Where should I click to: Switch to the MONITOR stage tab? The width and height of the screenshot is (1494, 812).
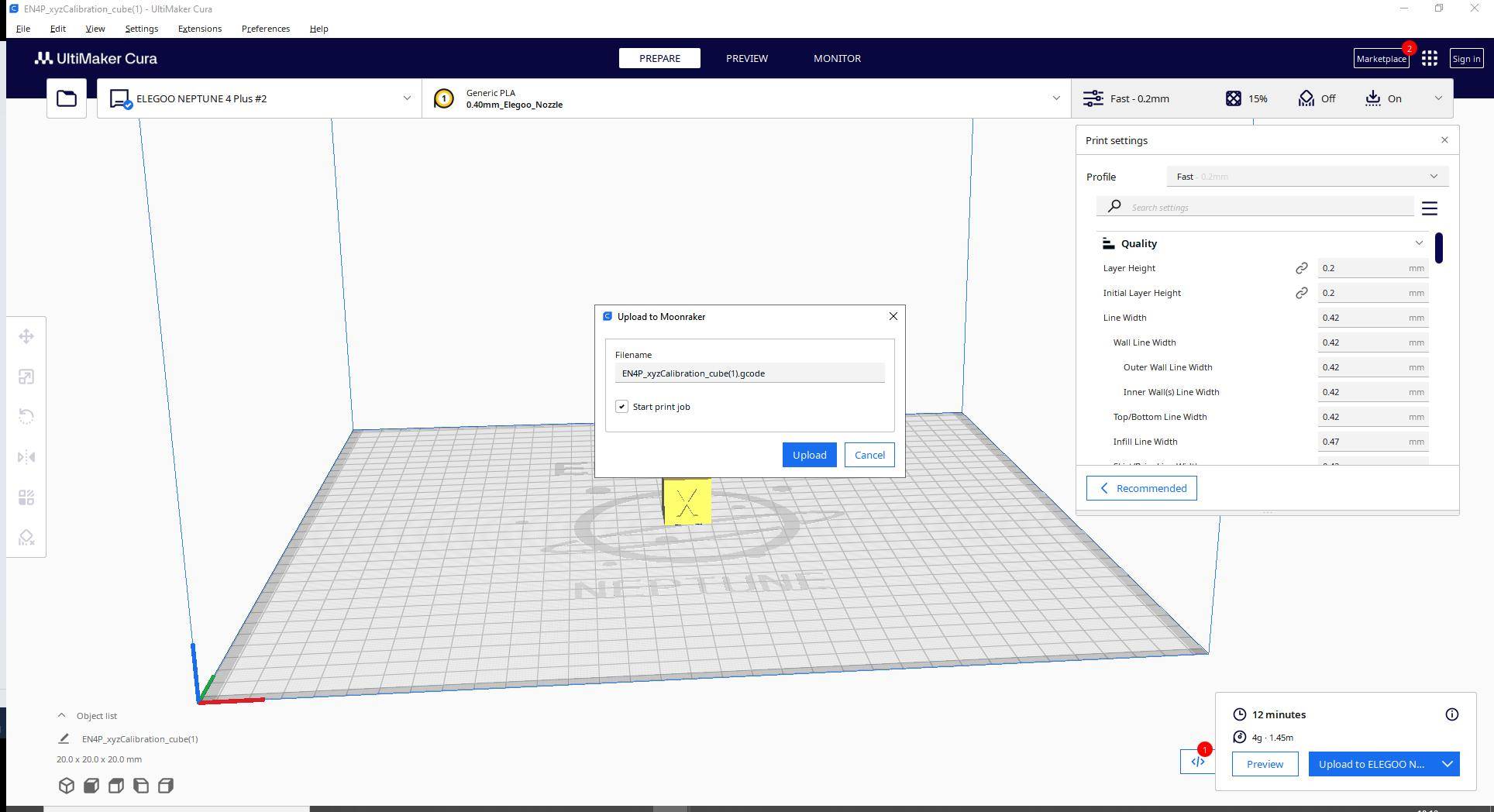tap(837, 58)
